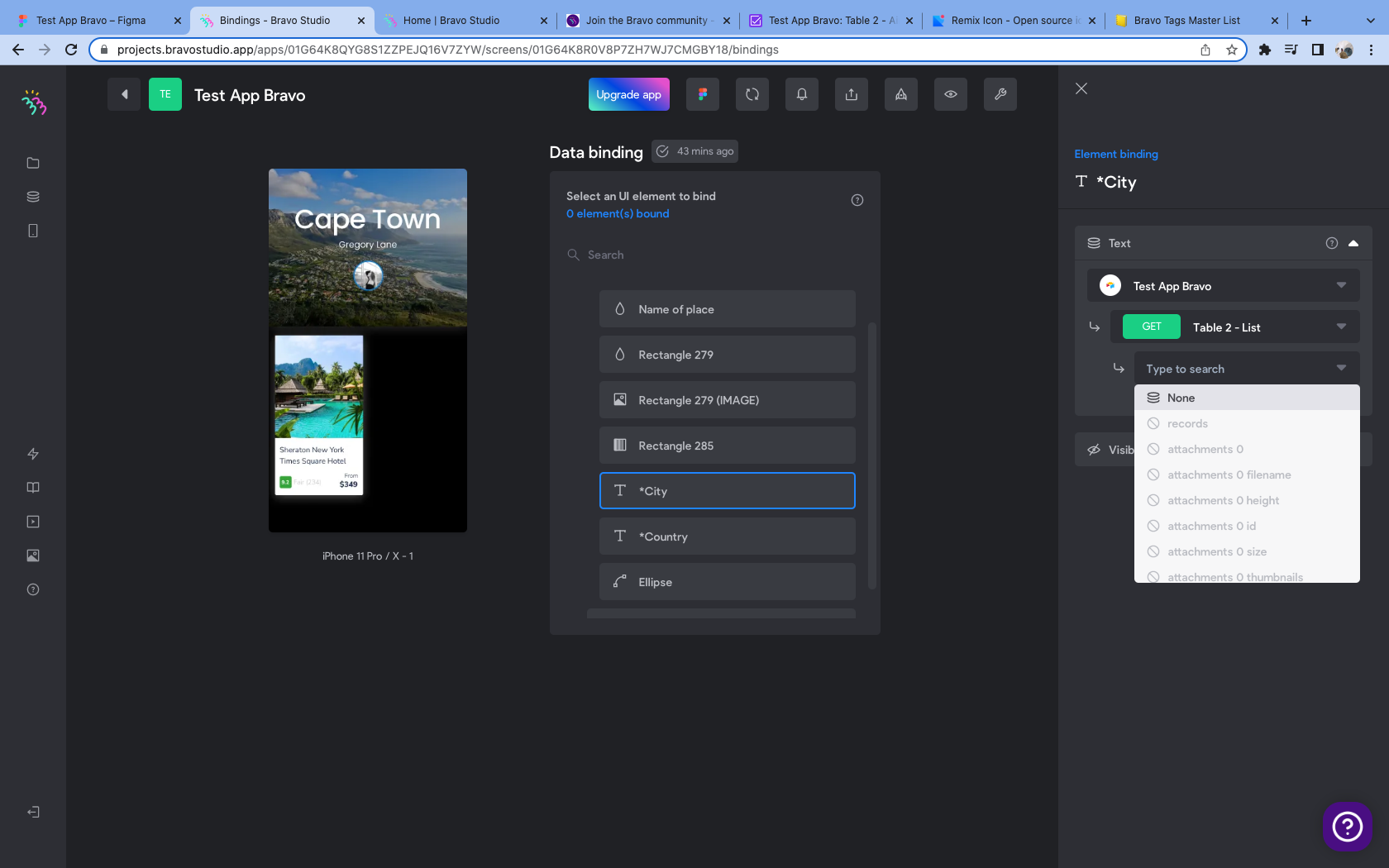
Task: Click the Visibility section eye toggle
Action: pos(1094,450)
